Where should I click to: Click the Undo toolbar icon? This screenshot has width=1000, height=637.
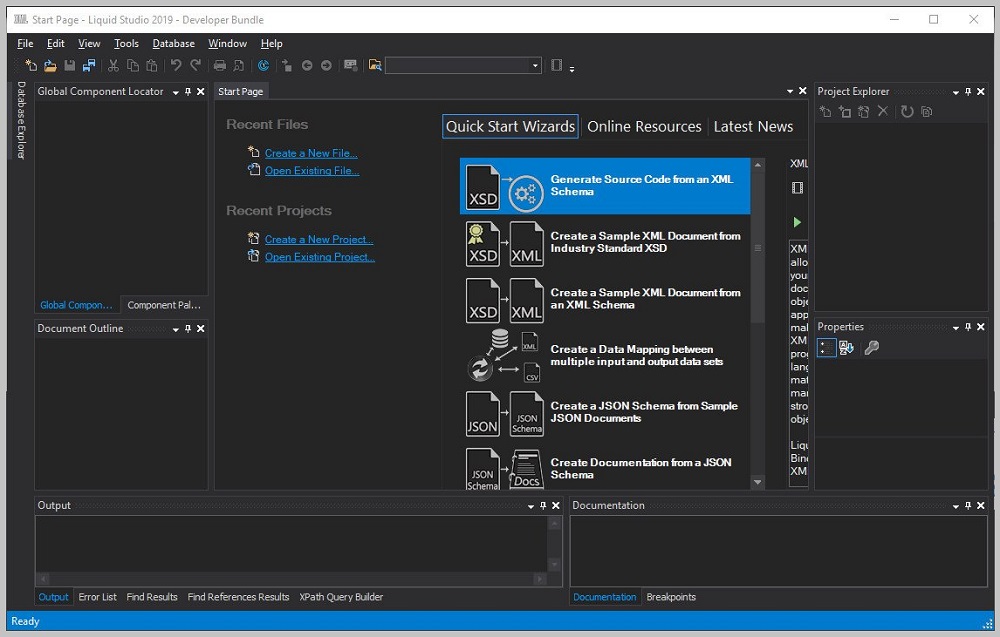(x=176, y=65)
